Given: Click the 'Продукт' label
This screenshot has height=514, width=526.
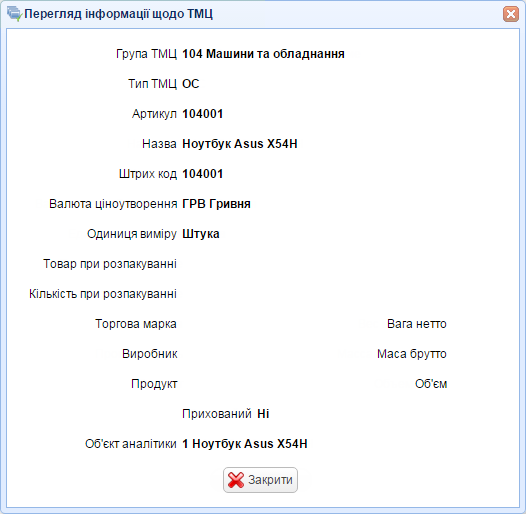Looking at the screenshot, I should [154, 384].
